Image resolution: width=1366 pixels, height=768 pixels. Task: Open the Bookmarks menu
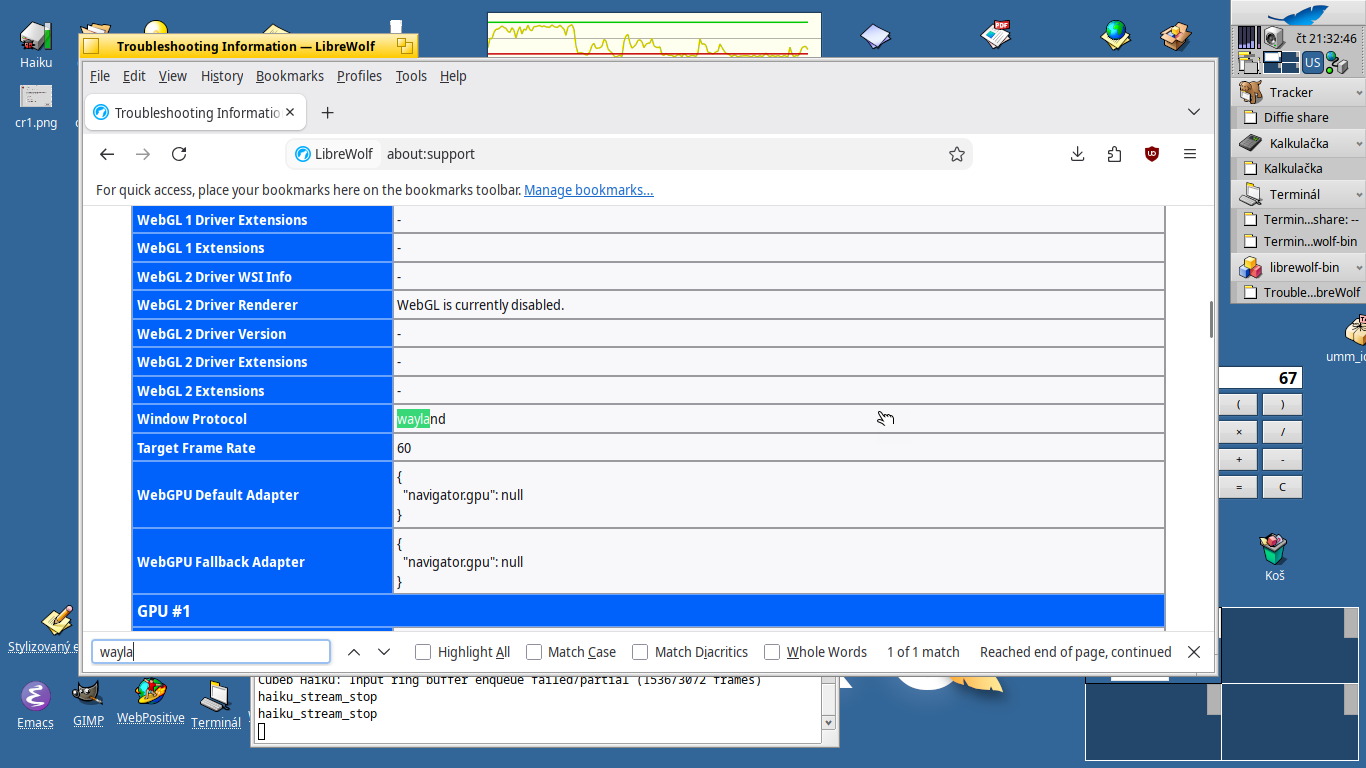[290, 76]
